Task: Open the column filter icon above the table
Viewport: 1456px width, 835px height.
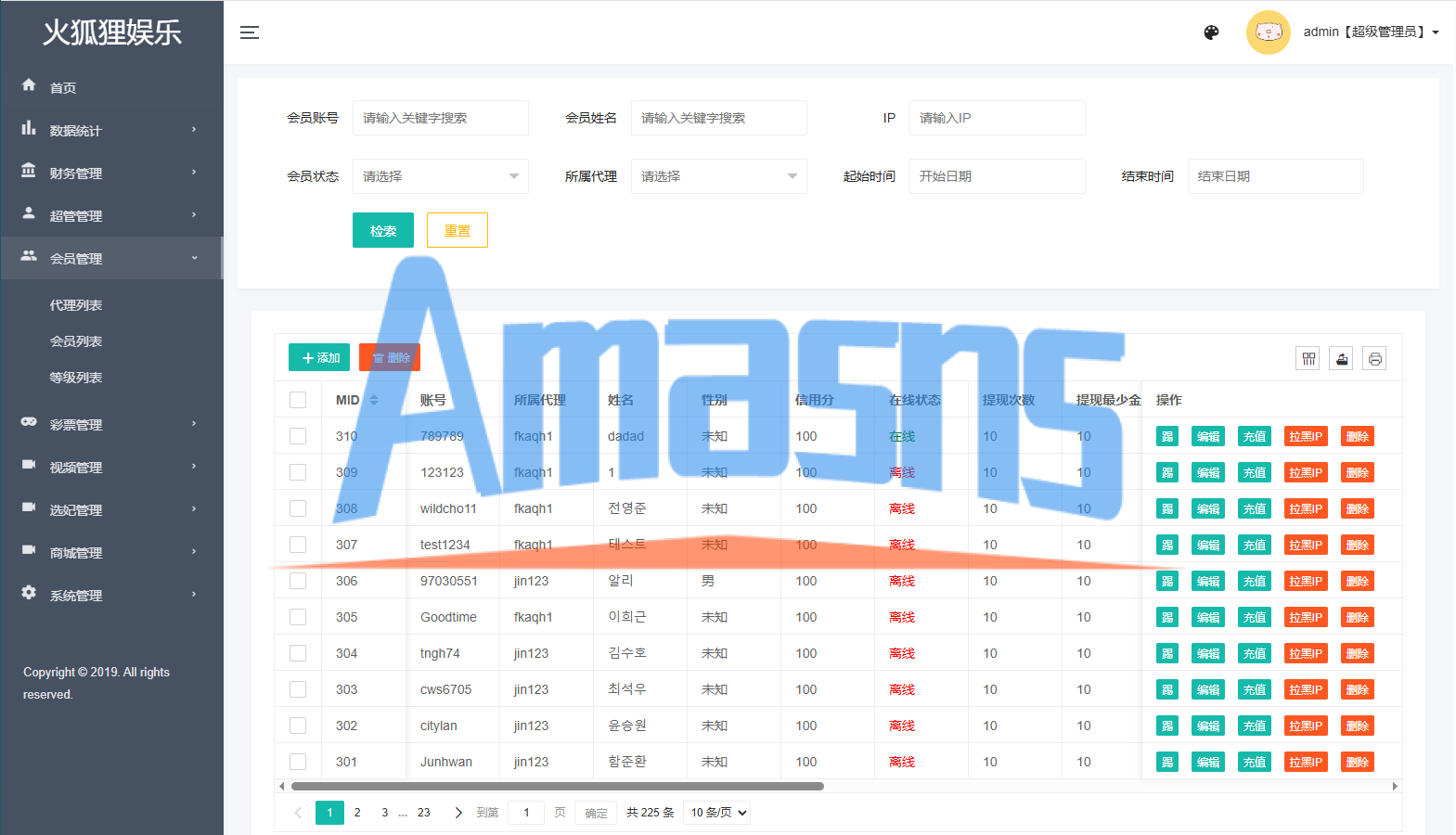Action: tap(1308, 358)
